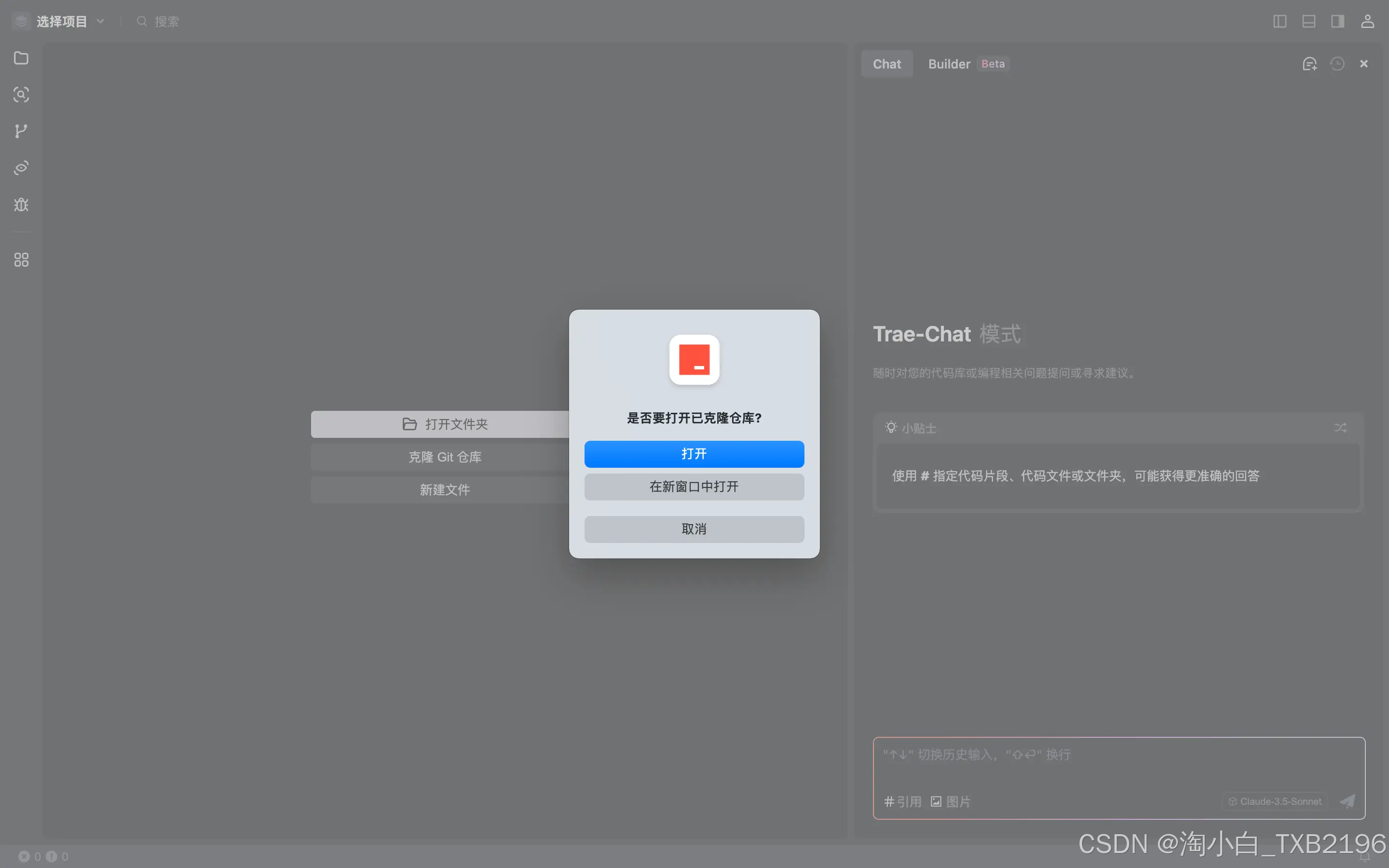Screen dimensions: 1389x868
Task: Click the blue 打开 button in dialog
Action: (x=694, y=454)
